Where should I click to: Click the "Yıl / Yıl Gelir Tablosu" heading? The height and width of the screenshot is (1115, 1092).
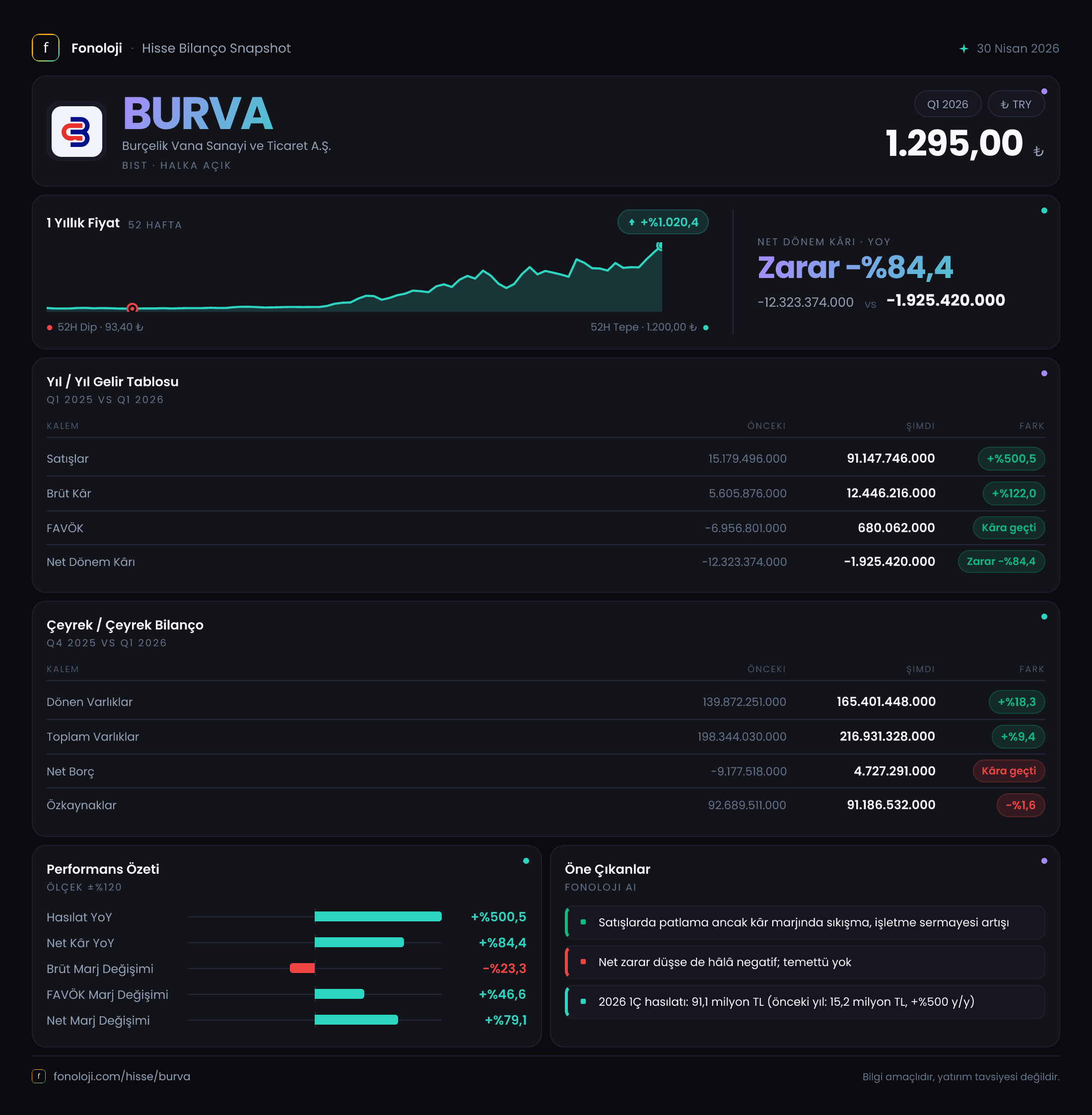pyautogui.click(x=112, y=382)
